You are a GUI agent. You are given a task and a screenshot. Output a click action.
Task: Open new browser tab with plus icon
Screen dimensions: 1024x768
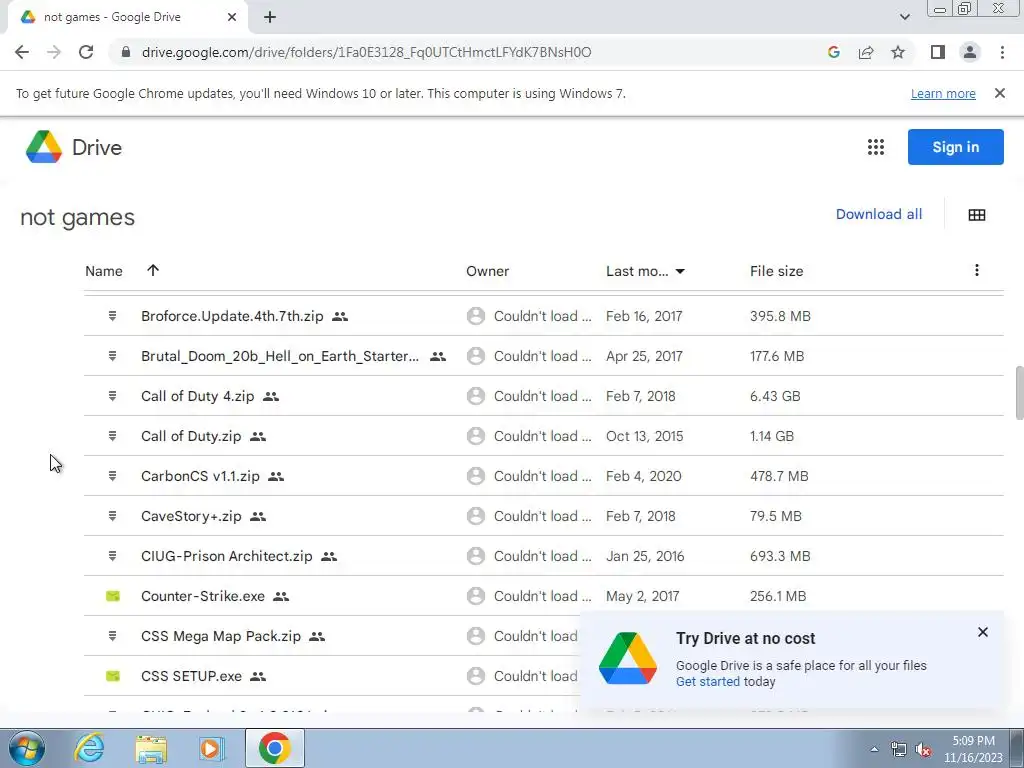[270, 18]
